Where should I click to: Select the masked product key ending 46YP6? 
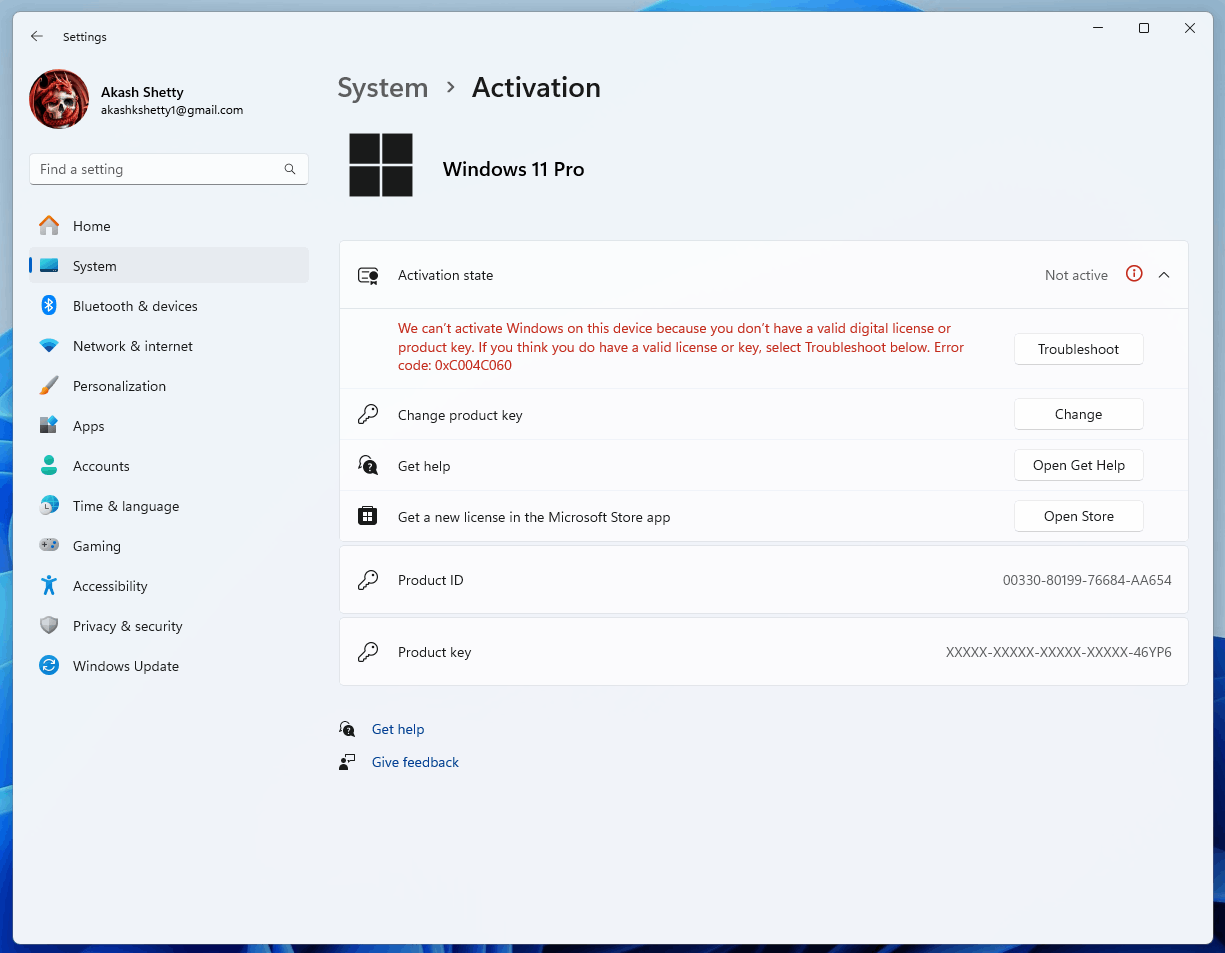click(x=1059, y=652)
